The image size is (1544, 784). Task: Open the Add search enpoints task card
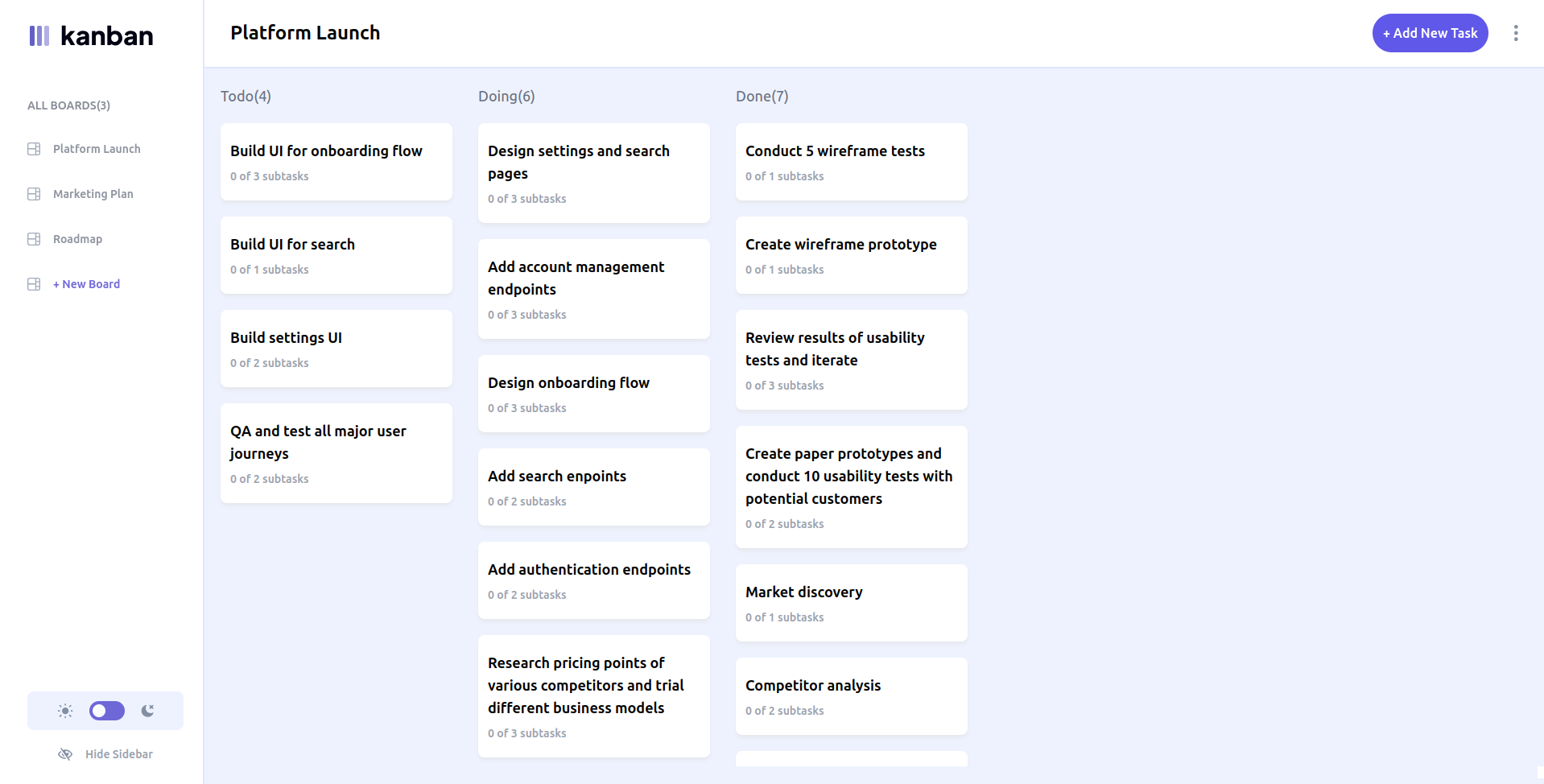594,487
